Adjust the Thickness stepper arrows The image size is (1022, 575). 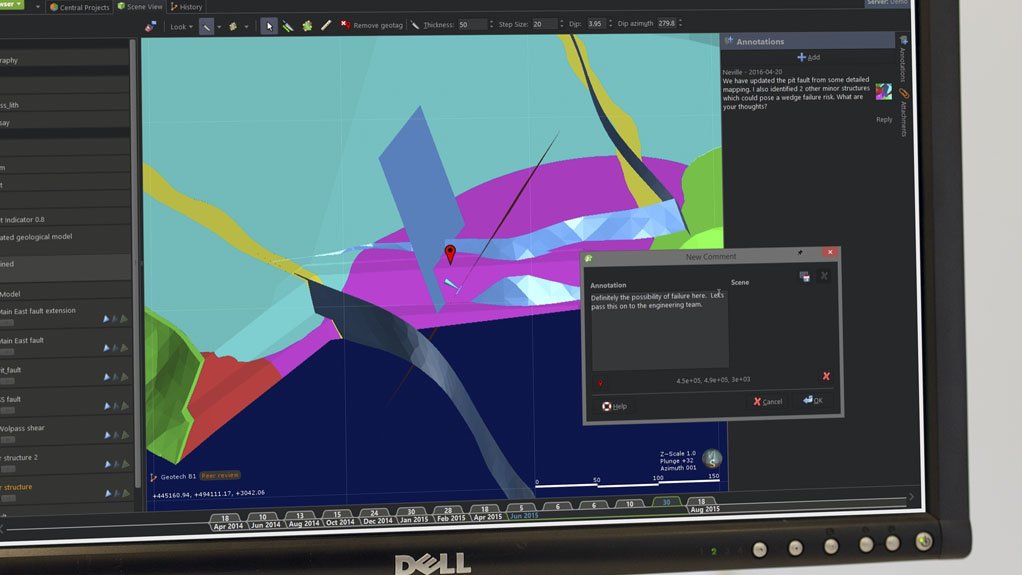(x=491, y=24)
